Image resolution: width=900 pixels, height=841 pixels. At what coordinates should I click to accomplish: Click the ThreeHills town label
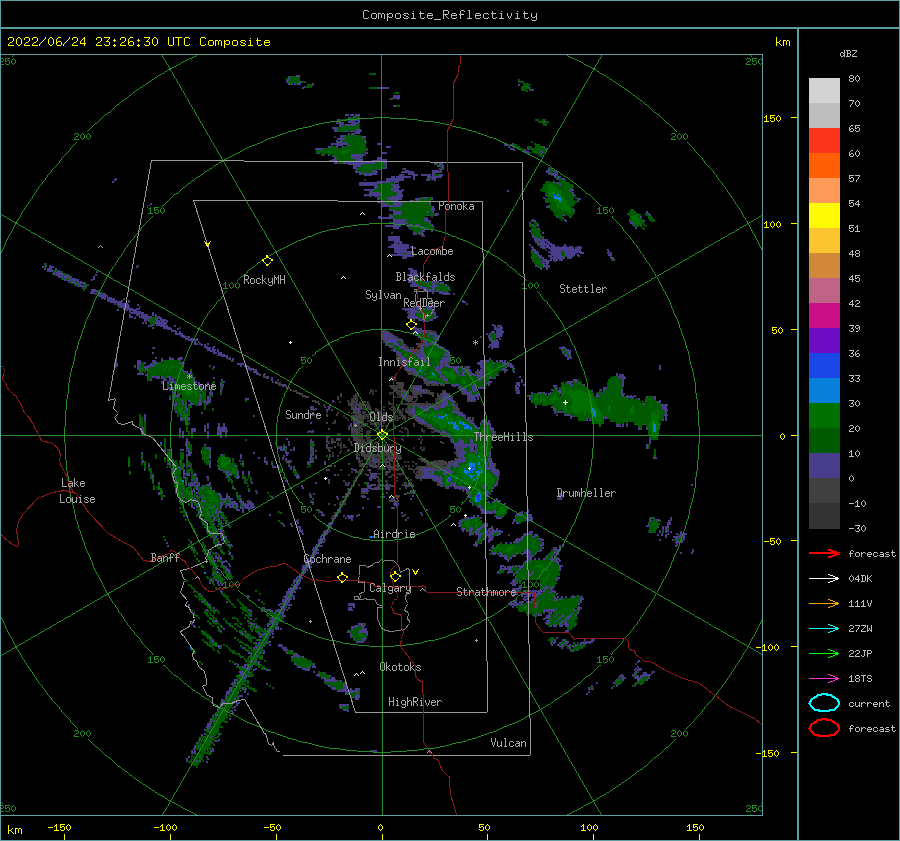(503, 437)
